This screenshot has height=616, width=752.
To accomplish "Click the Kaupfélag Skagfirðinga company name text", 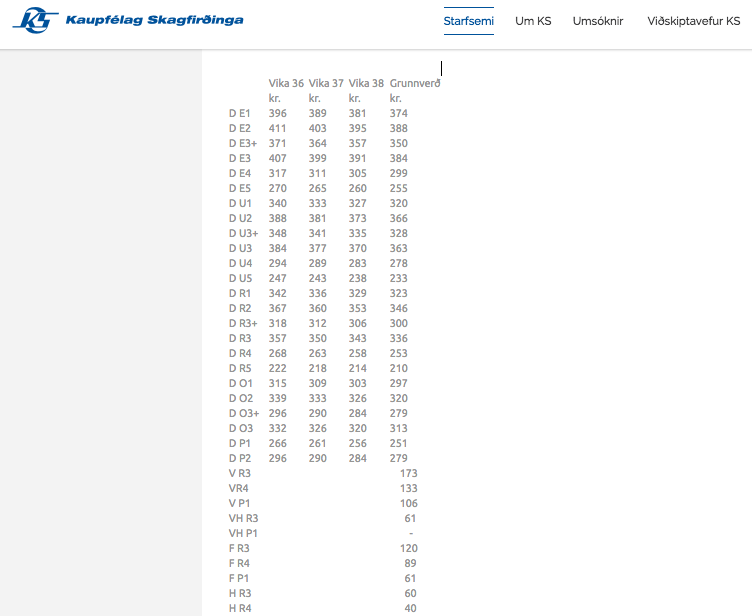I will tap(154, 20).
